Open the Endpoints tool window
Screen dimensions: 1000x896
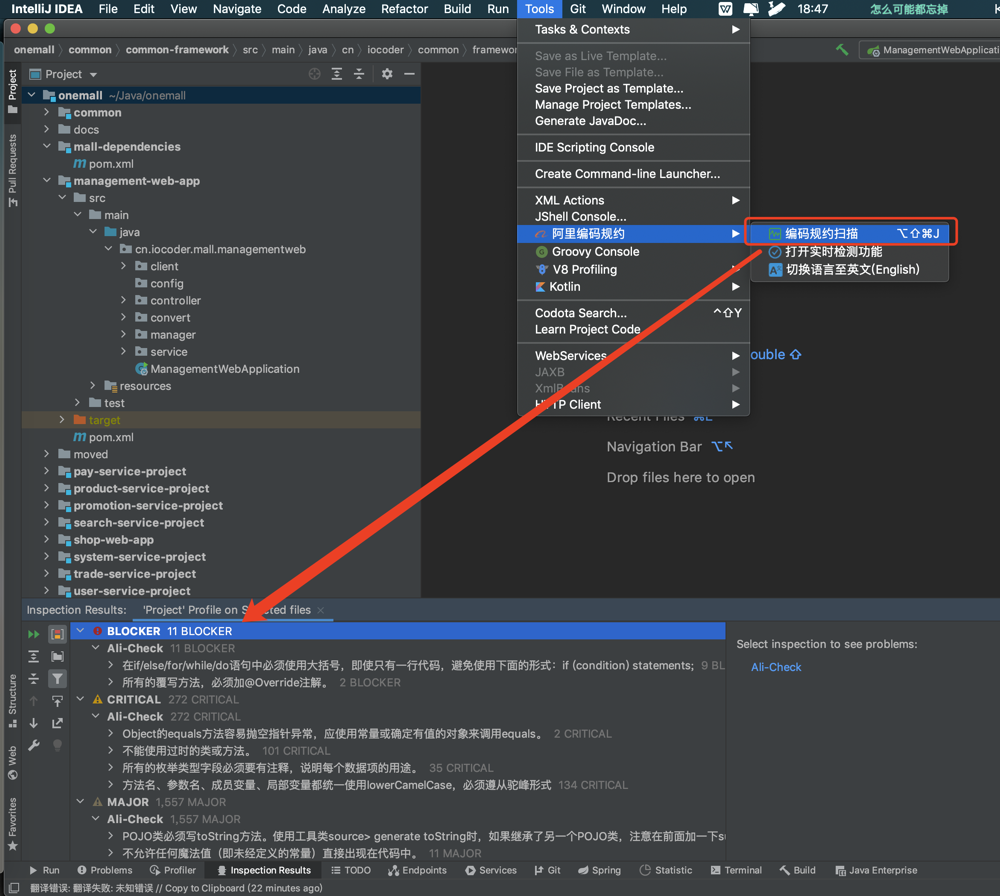pos(417,870)
